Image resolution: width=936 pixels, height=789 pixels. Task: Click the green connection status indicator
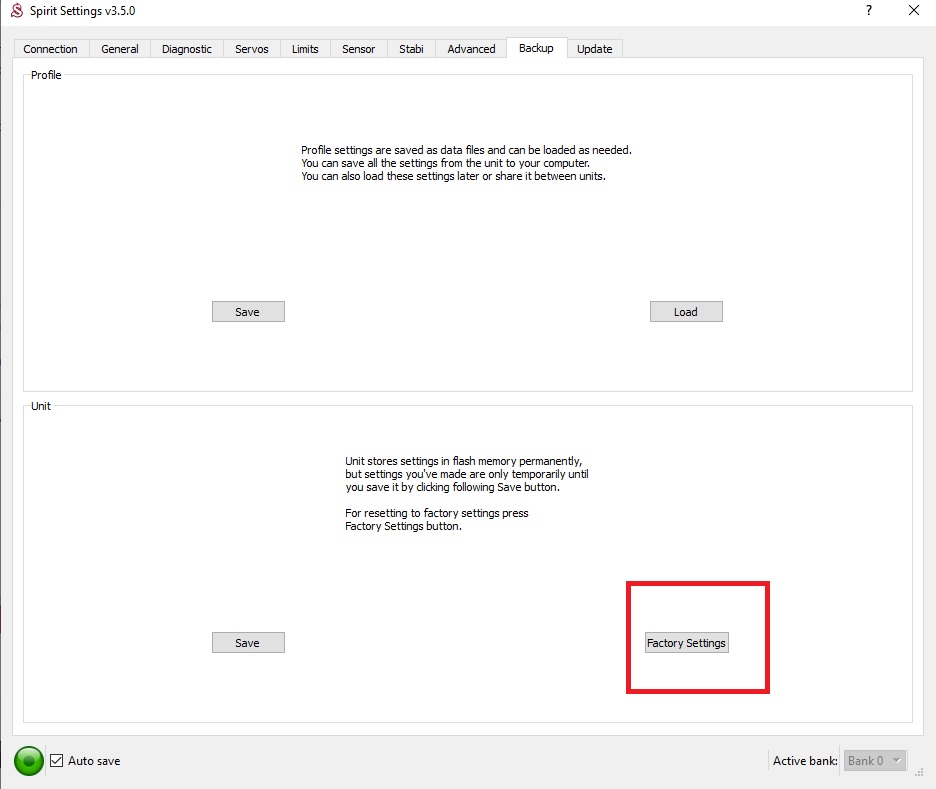(29, 761)
